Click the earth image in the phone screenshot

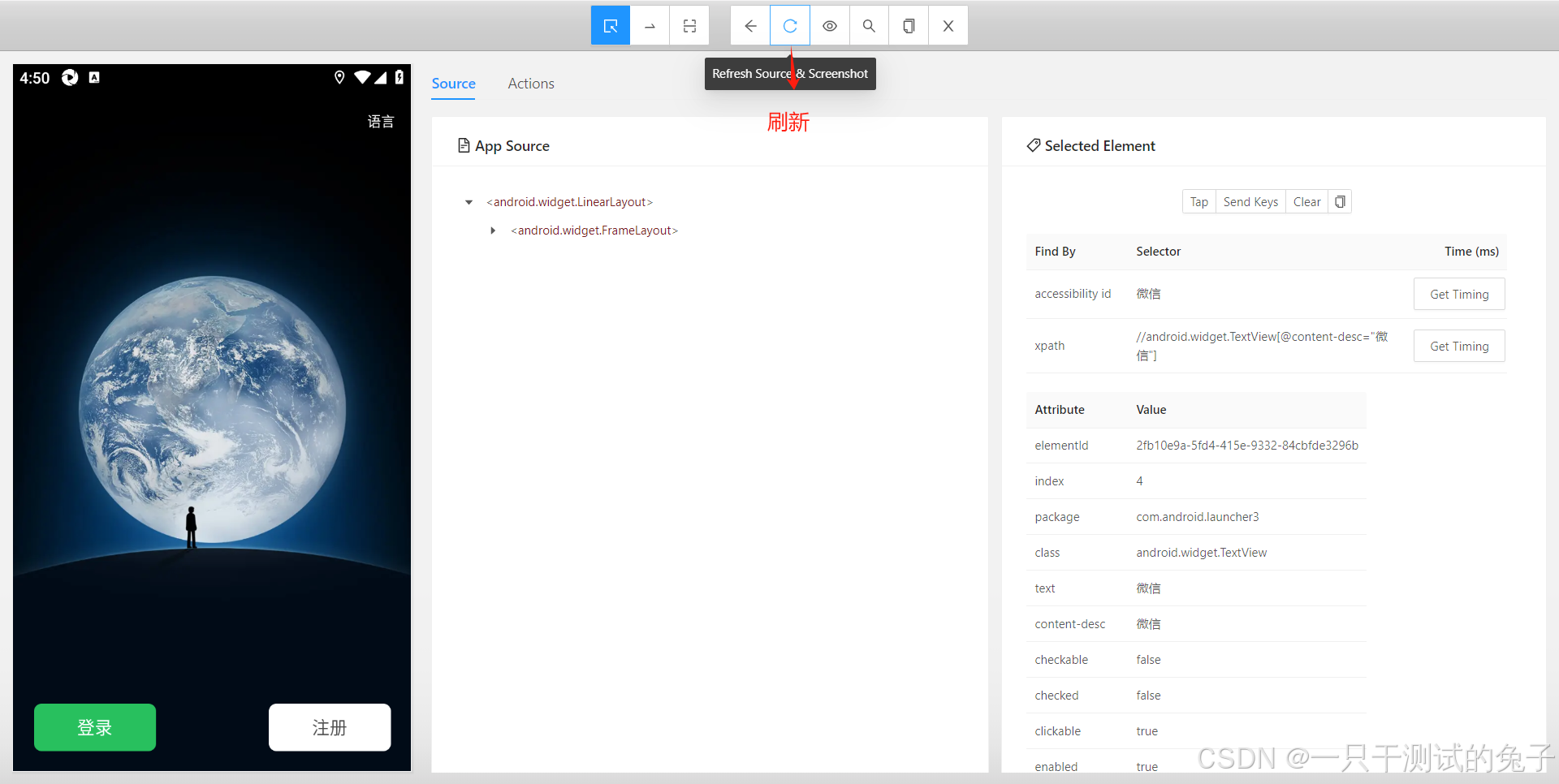(213, 410)
